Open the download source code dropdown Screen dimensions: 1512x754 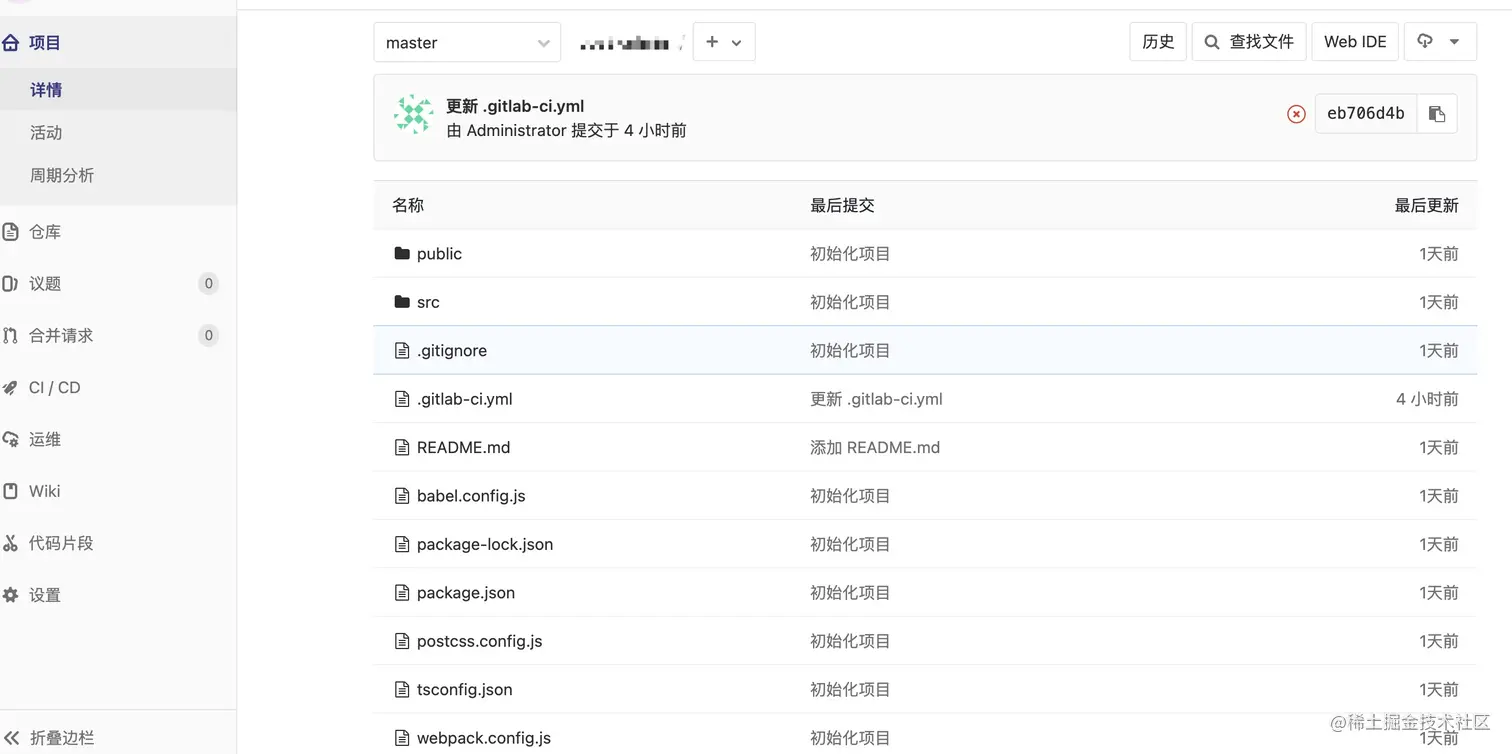pos(1440,42)
